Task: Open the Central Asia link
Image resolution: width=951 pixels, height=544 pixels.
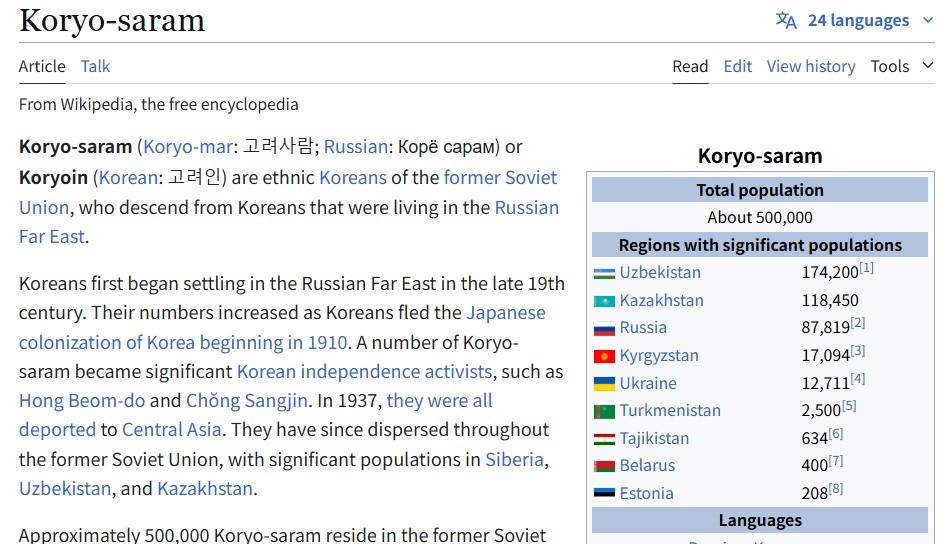Action: point(172,430)
